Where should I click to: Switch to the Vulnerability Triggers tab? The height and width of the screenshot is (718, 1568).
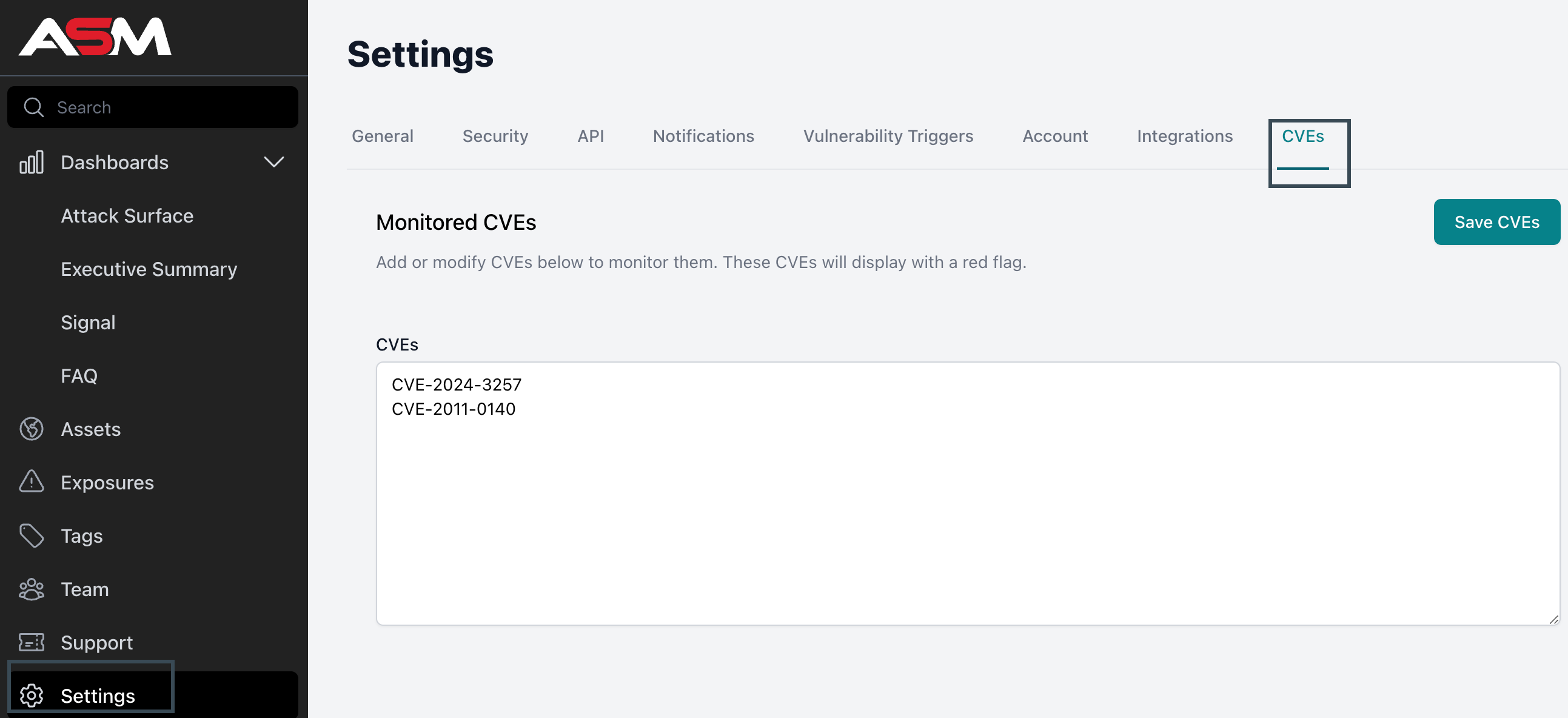tap(888, 136)
